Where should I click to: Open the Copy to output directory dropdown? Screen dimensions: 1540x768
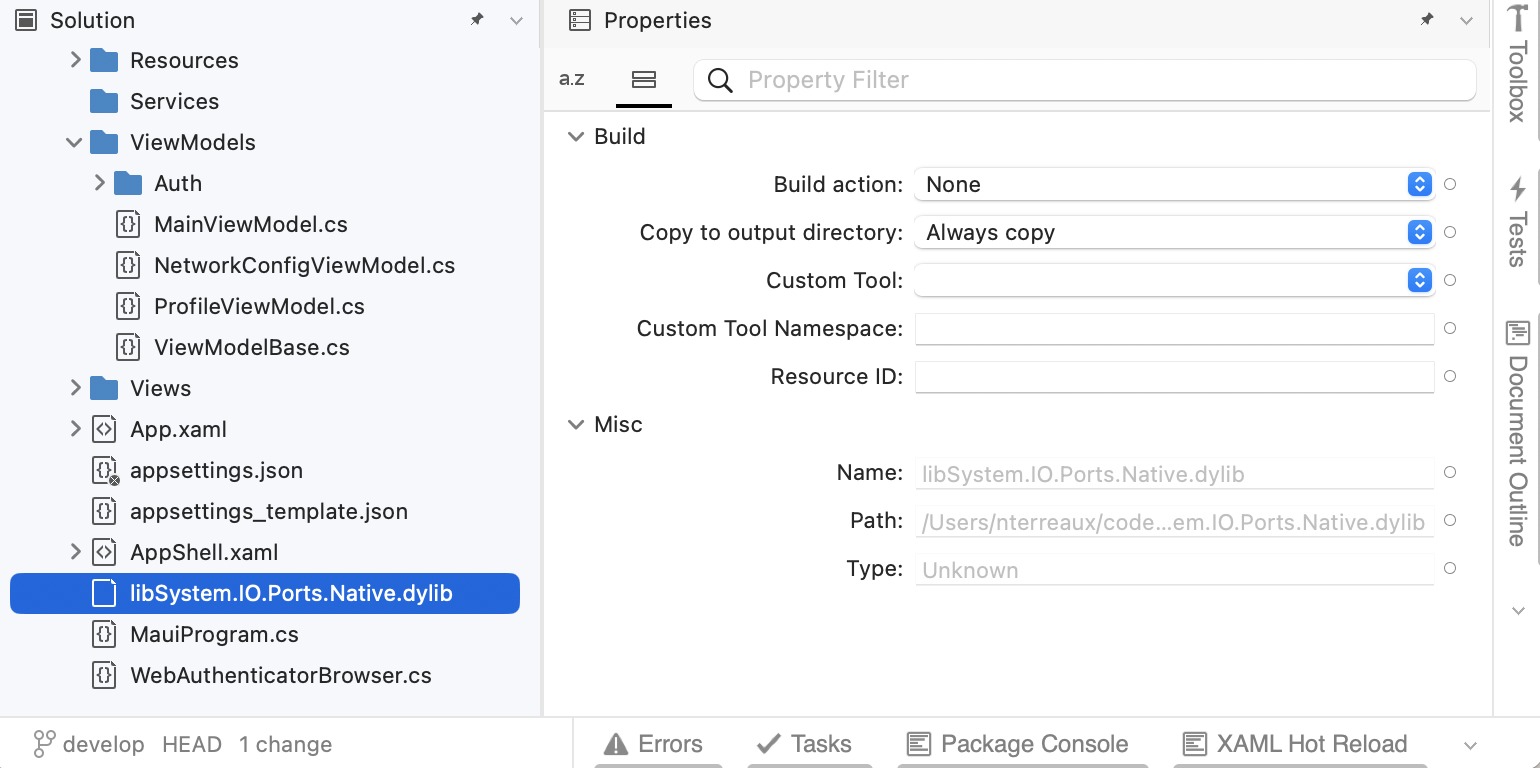(x=1418, y=232)
